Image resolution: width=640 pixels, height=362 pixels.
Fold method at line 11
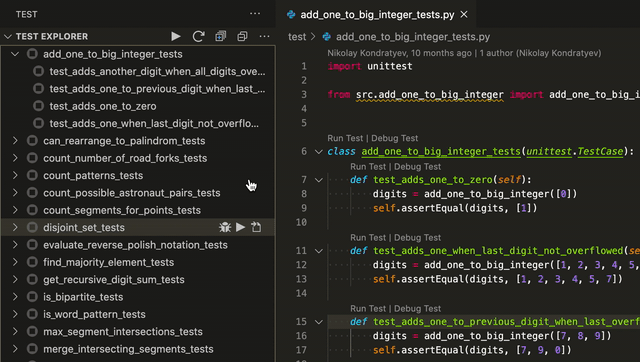point(319,251)
